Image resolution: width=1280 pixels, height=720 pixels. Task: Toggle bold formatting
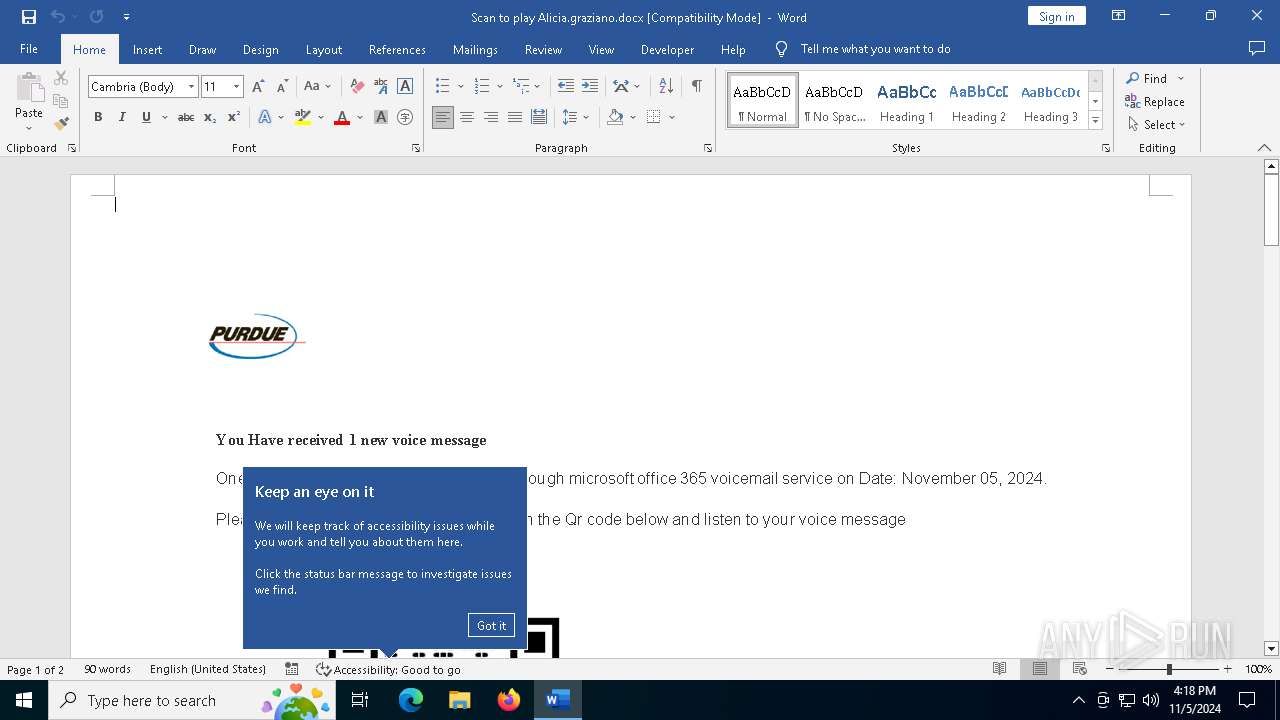pos(98,117)
